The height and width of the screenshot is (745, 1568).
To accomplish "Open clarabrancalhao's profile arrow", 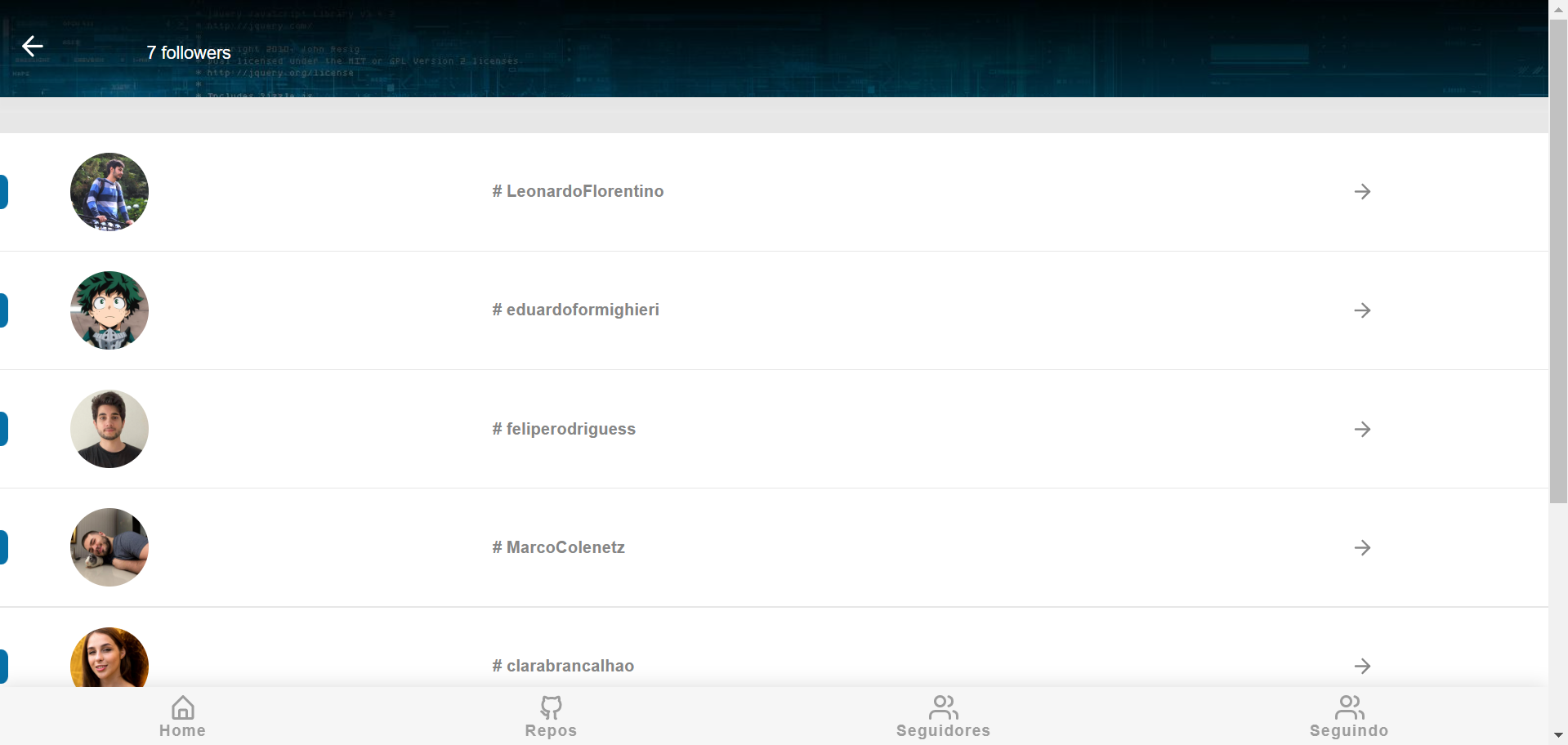I will point(1363,666).
